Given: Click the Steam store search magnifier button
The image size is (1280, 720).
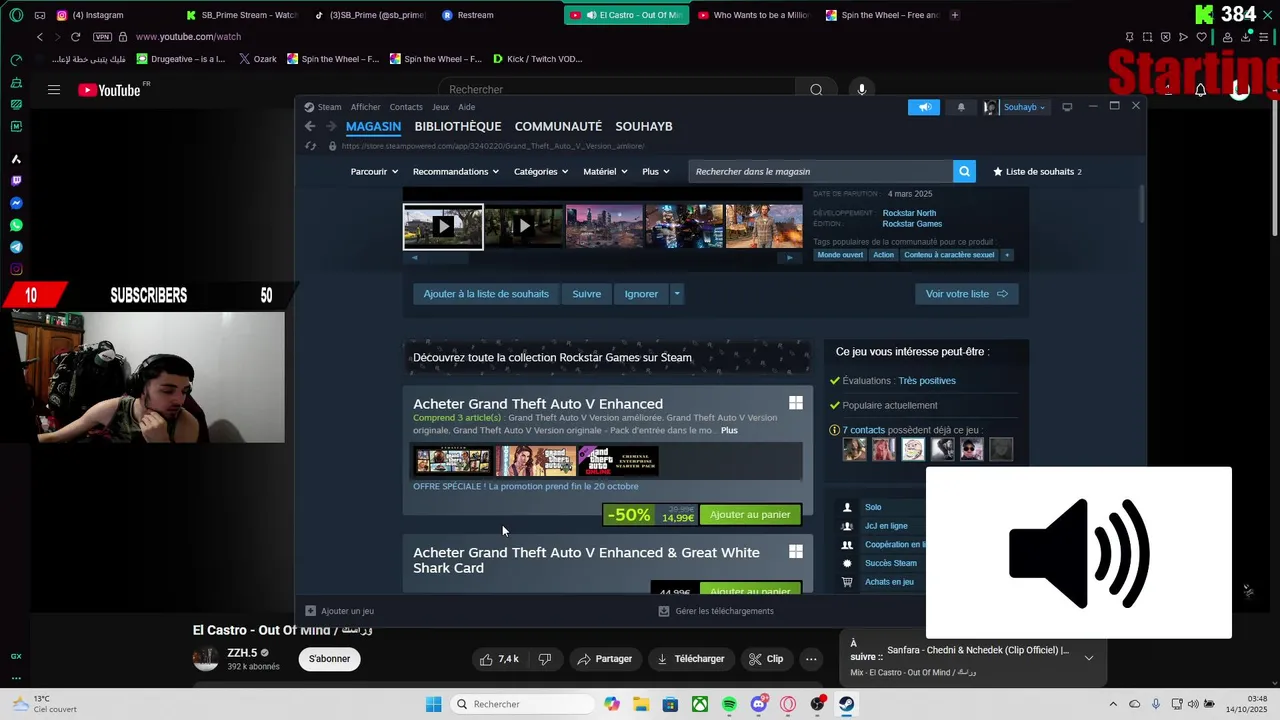Looking at the screenshot, I should pyautogui.click(x=964, y=171).
